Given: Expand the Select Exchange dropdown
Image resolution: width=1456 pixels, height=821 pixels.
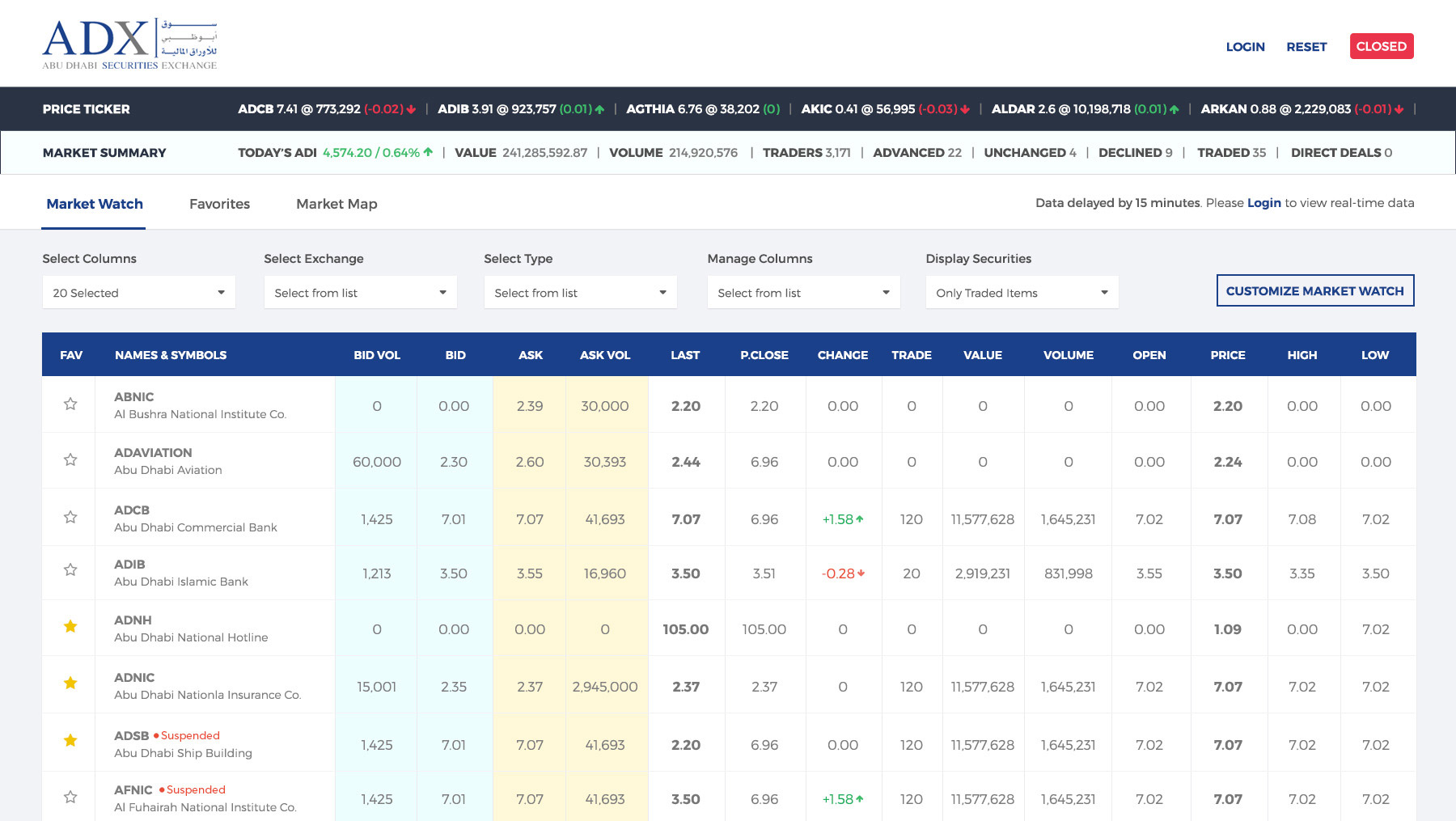Looking at the screenshot, I should pos(360,293).
